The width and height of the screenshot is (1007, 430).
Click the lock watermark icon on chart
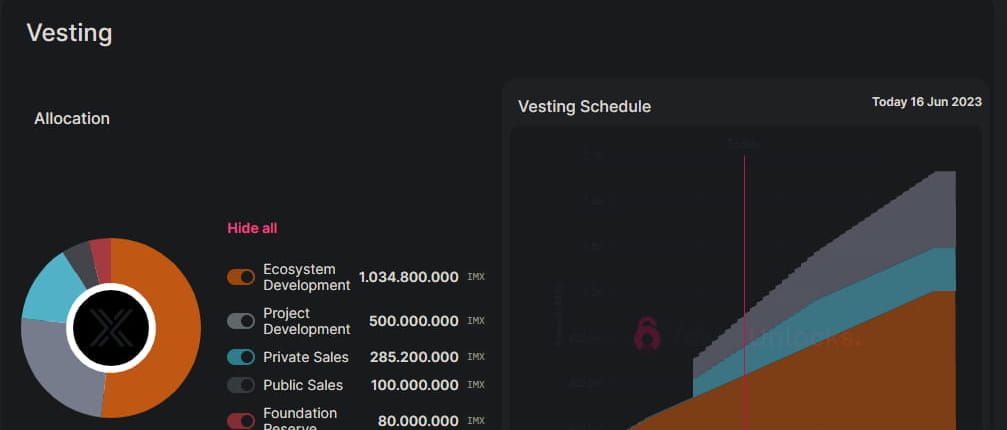[648, 335]
